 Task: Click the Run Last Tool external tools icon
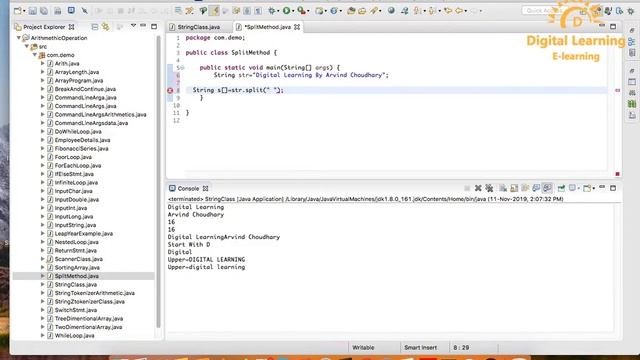click(301, 11)
